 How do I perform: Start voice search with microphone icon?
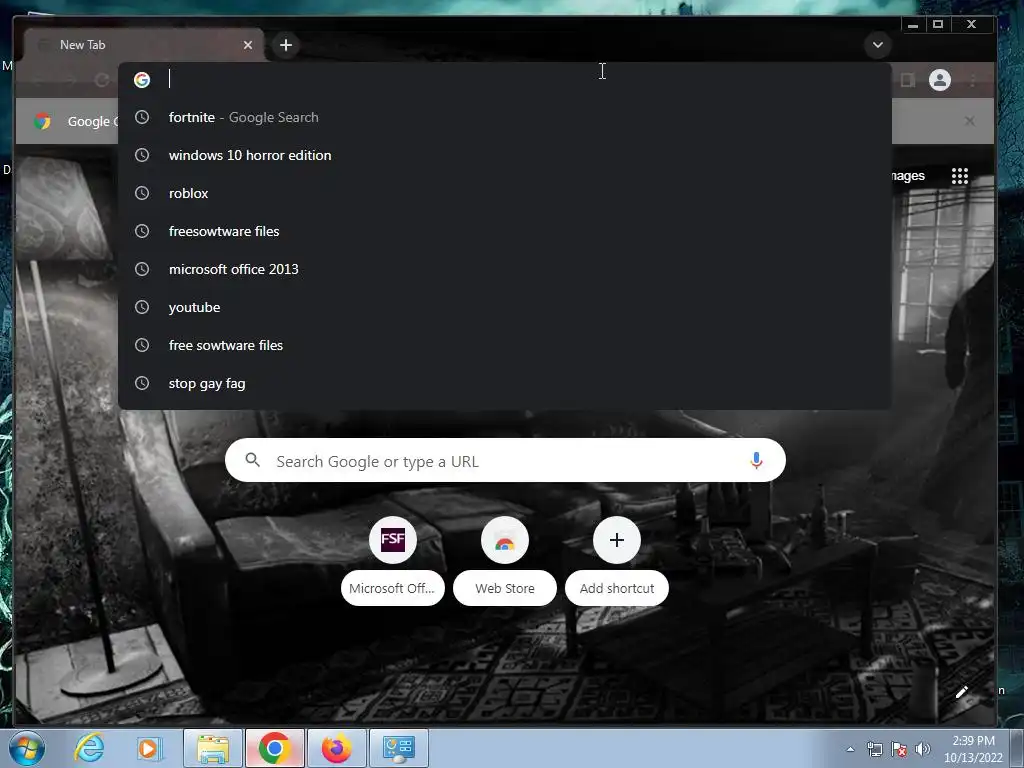coord(756,460)
